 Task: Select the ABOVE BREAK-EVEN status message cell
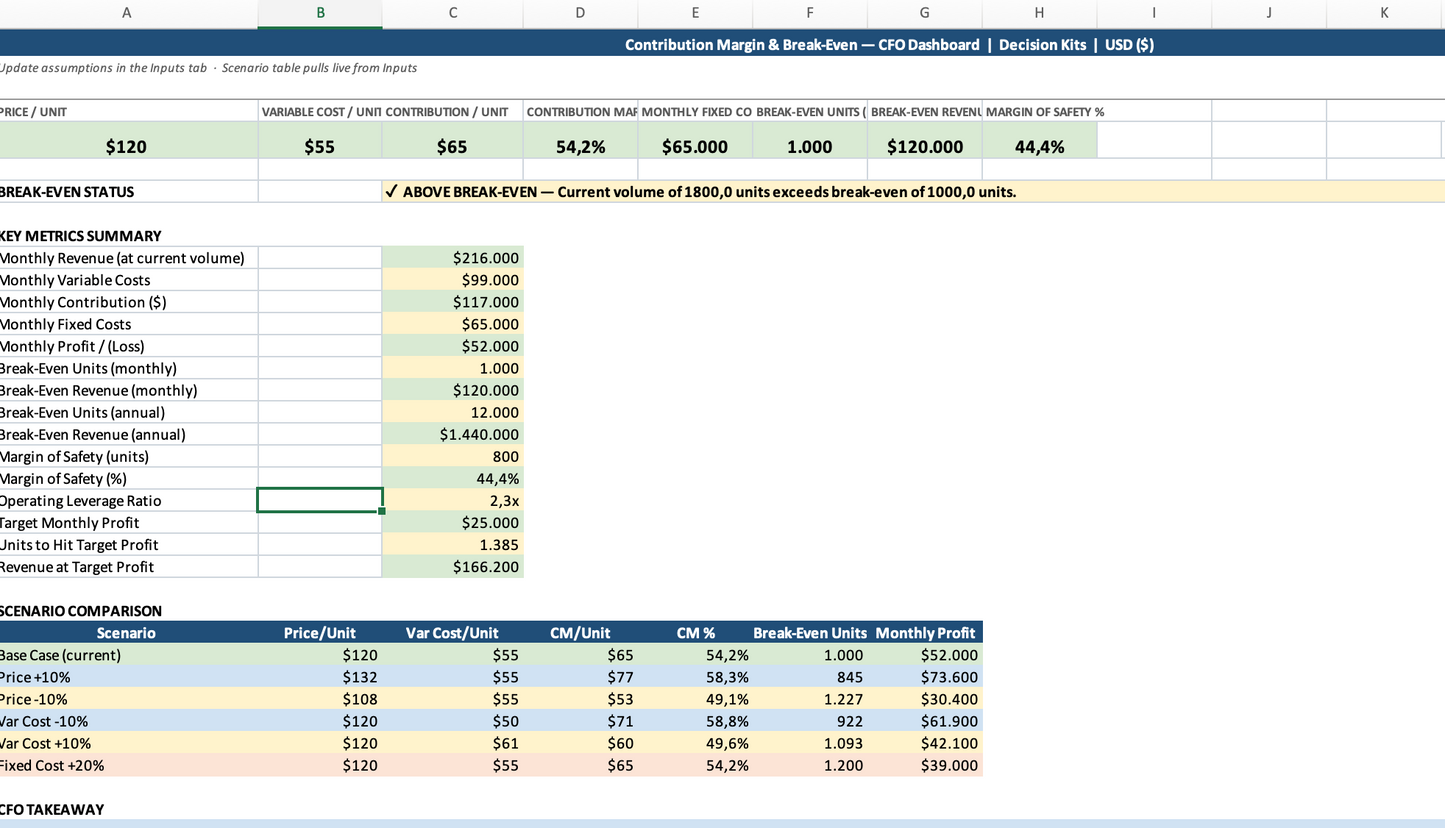pos(700,191)
